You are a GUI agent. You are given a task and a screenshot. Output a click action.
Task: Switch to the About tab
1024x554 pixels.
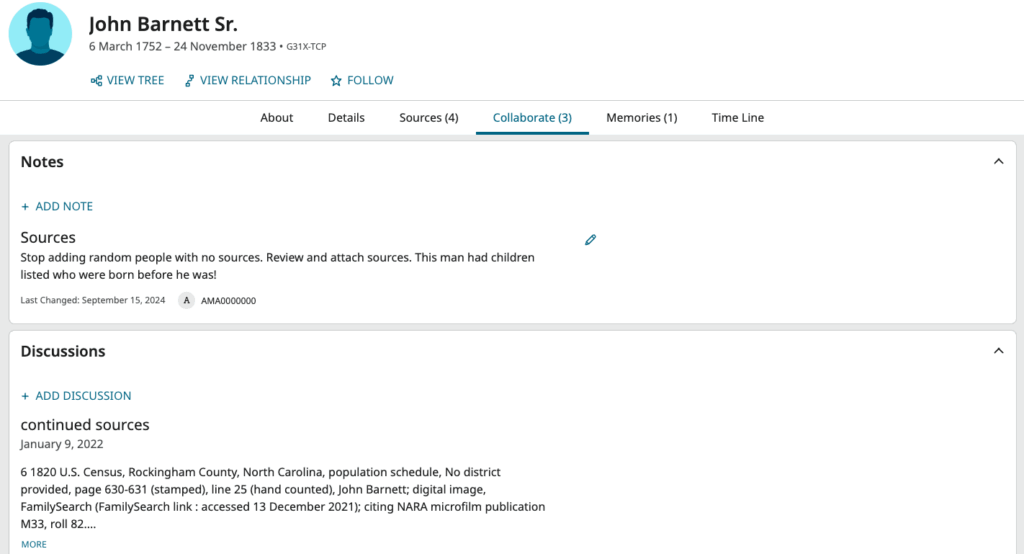tap(276, 118)
